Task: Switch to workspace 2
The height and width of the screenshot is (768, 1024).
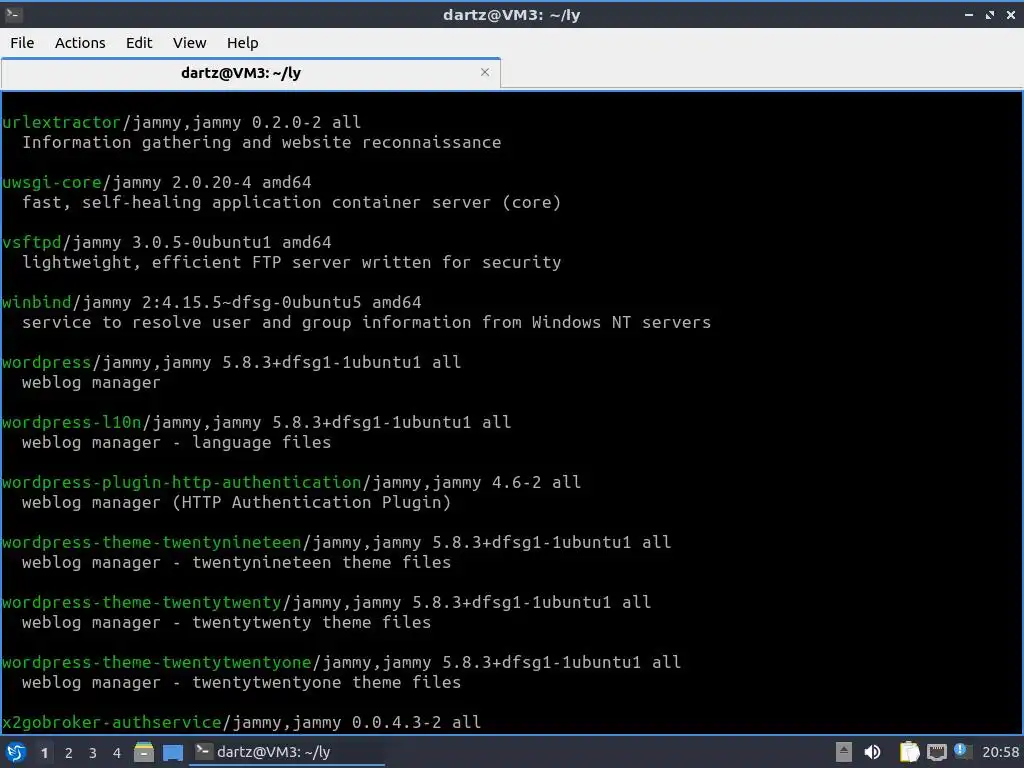Action: pos(69,753)
